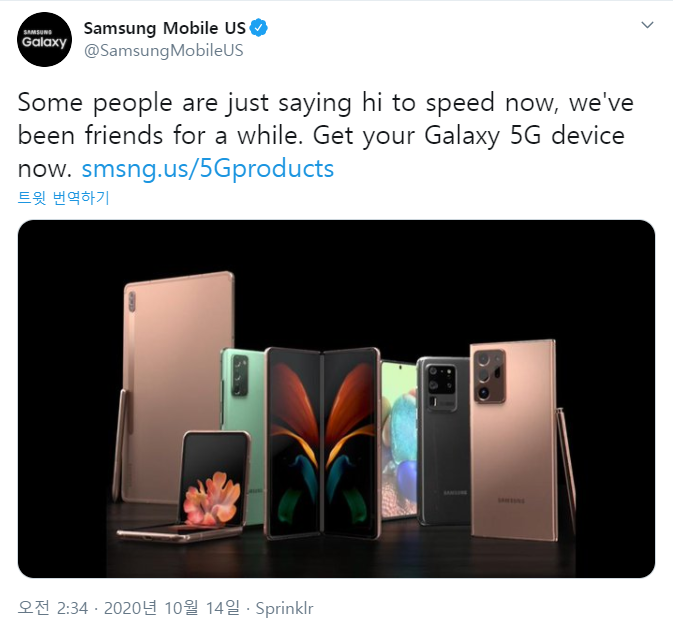Click the bronze Galaxy Note20 phone
The image size is (673, 633).
click(513, 440)
